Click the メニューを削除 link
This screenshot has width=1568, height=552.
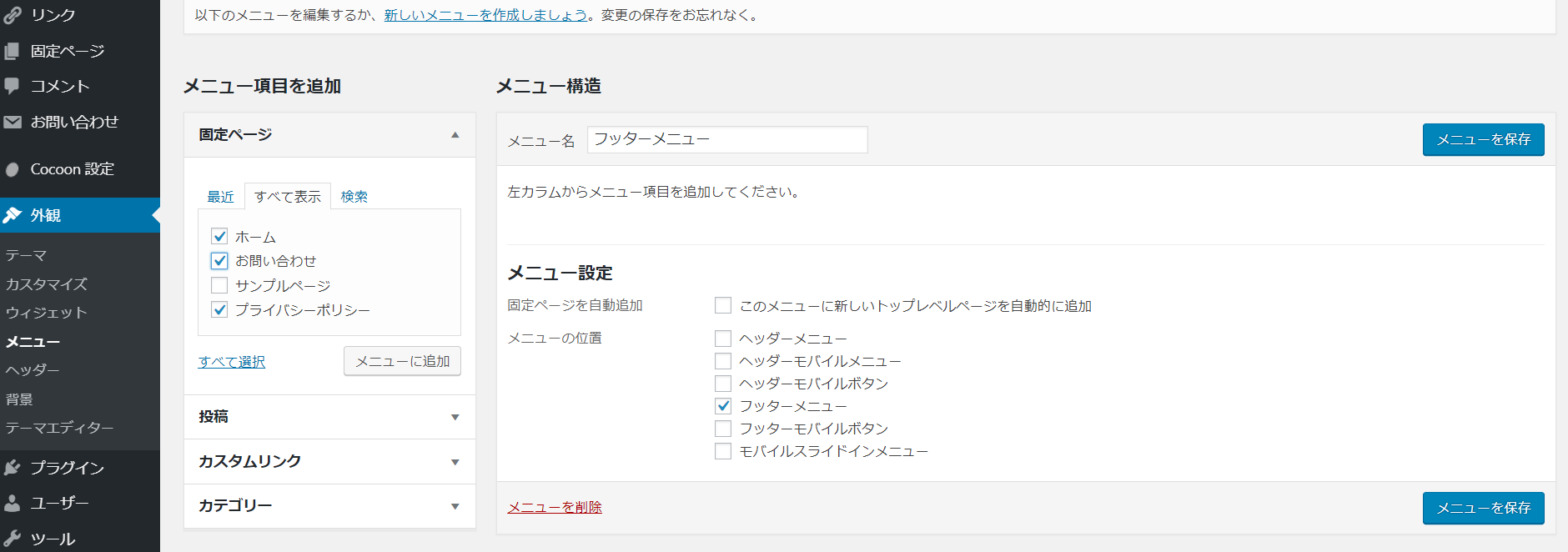555,507
